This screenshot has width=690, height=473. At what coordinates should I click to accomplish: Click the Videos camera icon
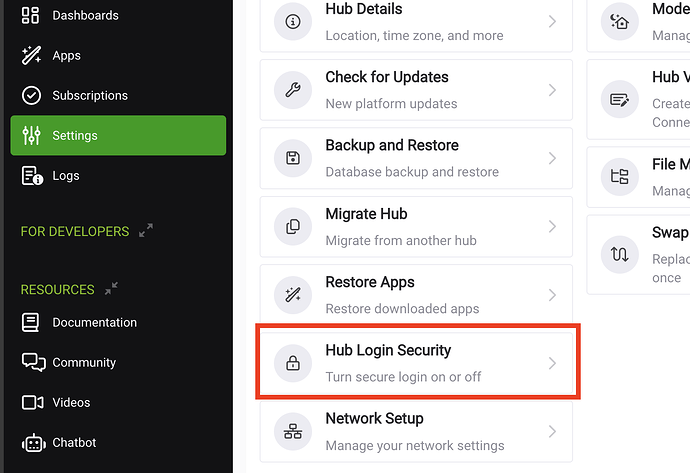[x=32, y=403]
